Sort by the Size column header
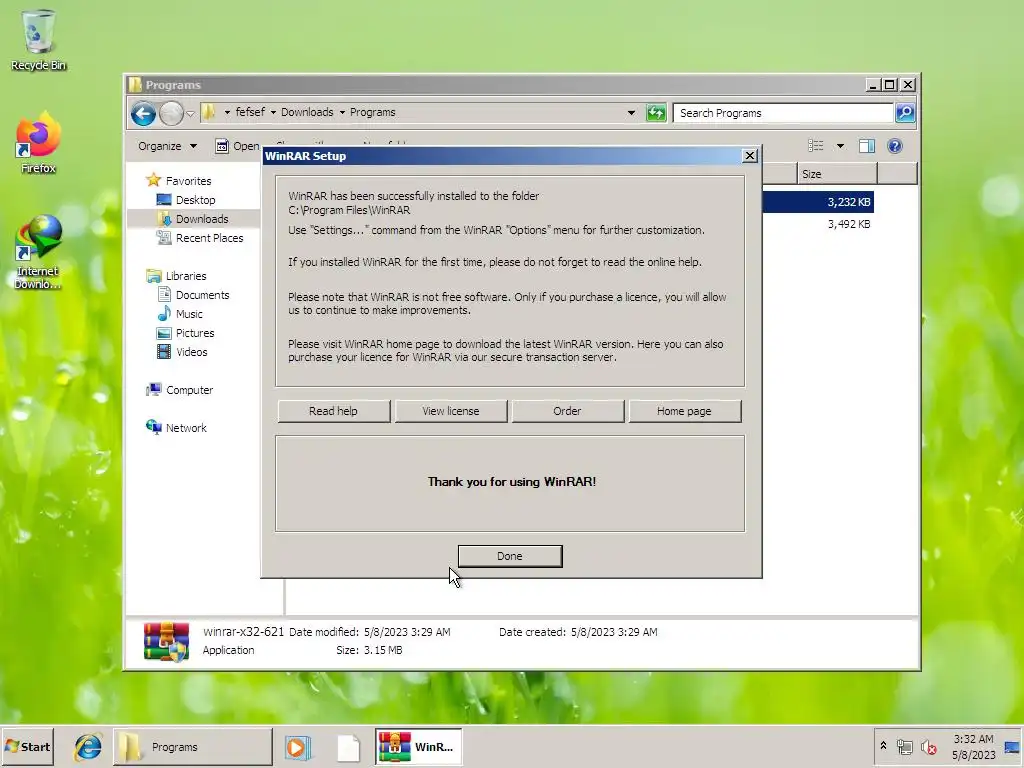1024x768 pixels. coord(837,174)
